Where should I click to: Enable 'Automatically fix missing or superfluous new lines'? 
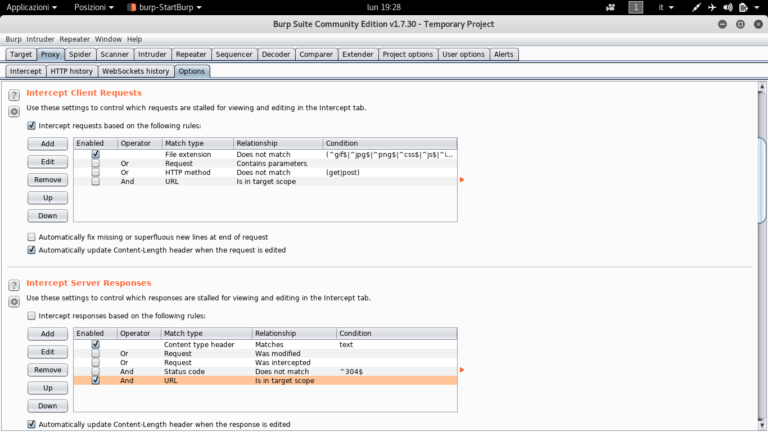(31, 237)
